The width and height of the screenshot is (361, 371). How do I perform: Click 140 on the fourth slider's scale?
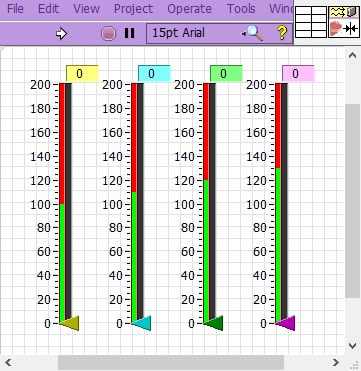point(256,157)
